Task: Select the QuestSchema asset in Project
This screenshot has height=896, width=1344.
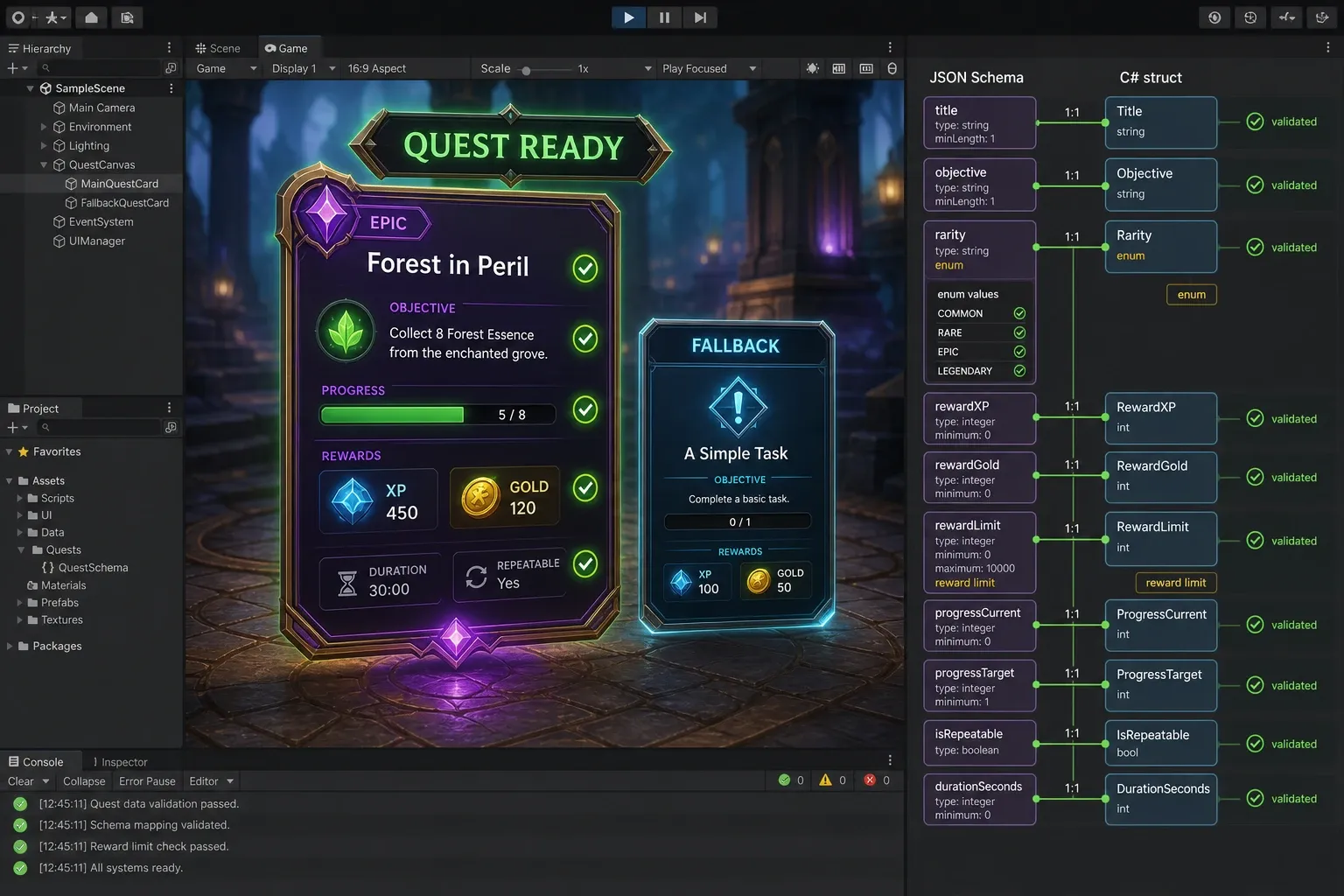Action: click(x=85, y=568)
